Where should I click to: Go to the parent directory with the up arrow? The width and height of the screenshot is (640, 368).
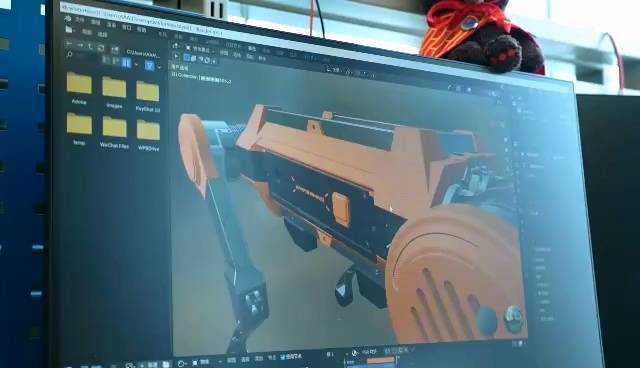point(91,47)
